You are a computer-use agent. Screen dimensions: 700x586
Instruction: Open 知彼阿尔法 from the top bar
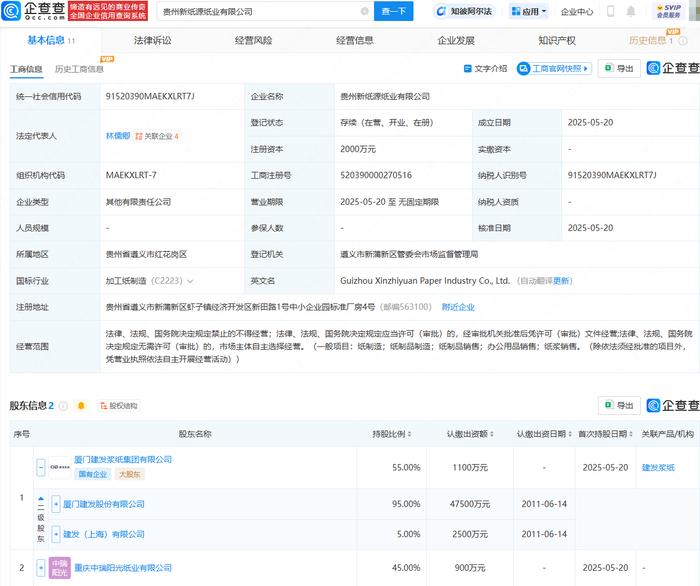pos(464,11)
